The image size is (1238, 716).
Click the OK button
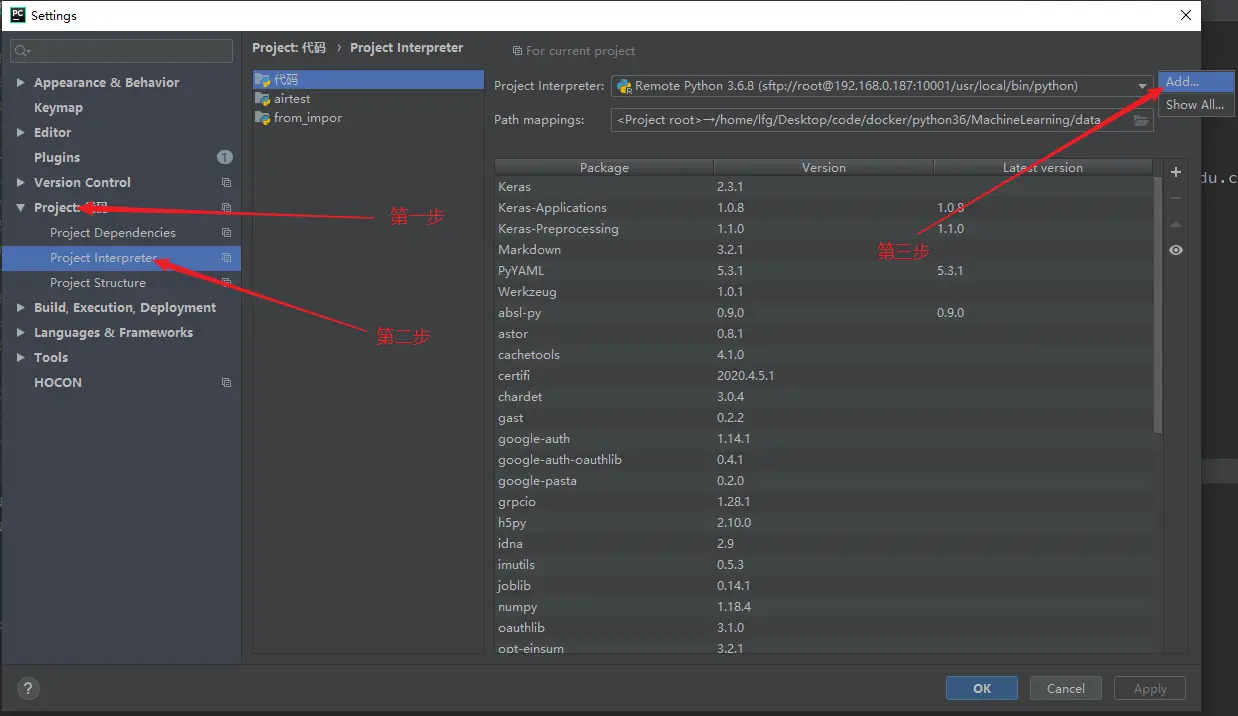pos(982,688)
